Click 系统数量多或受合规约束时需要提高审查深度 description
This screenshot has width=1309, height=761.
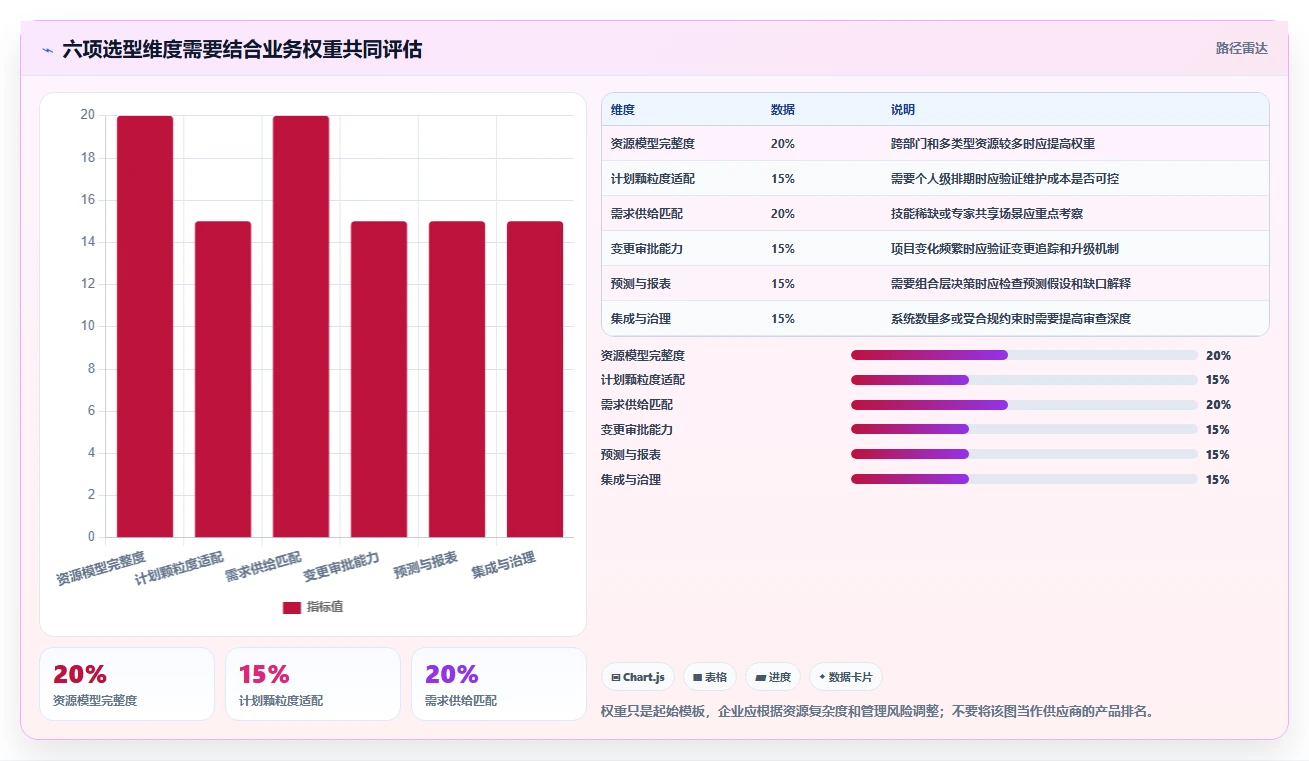coord(1011,319)
